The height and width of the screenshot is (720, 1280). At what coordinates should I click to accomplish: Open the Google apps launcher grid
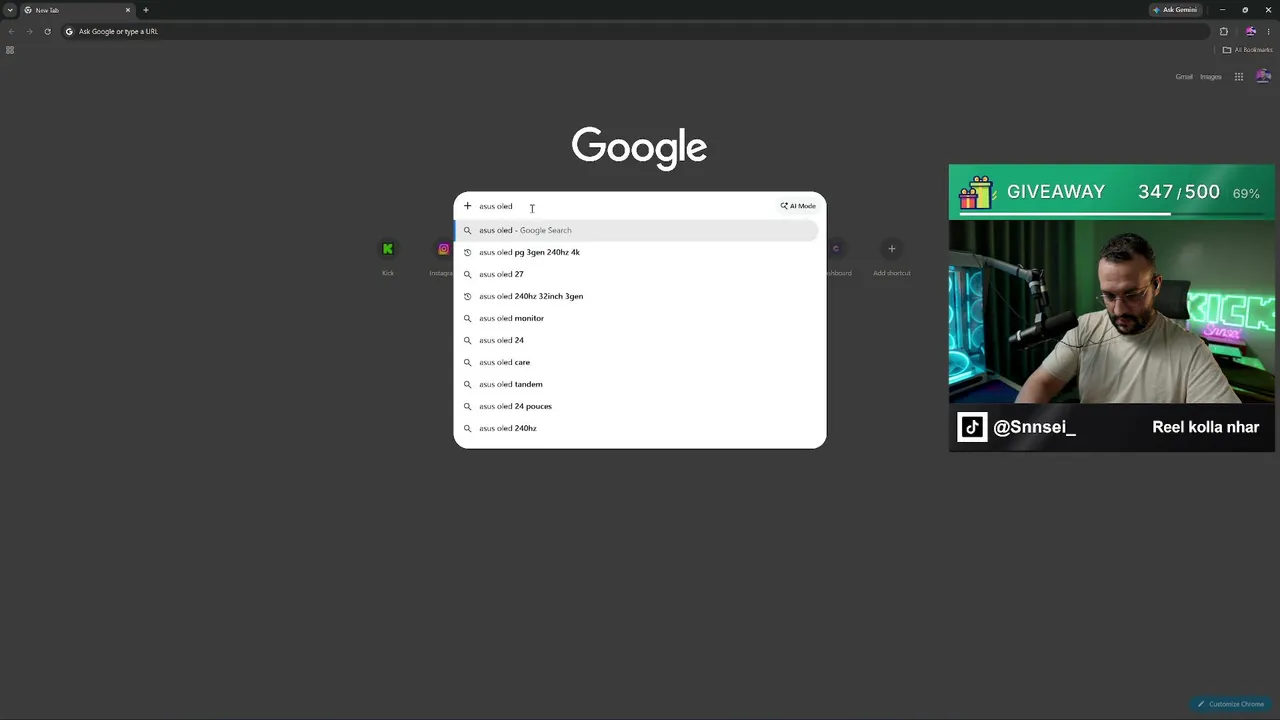pyautogui.click(x=1238, y=77)
